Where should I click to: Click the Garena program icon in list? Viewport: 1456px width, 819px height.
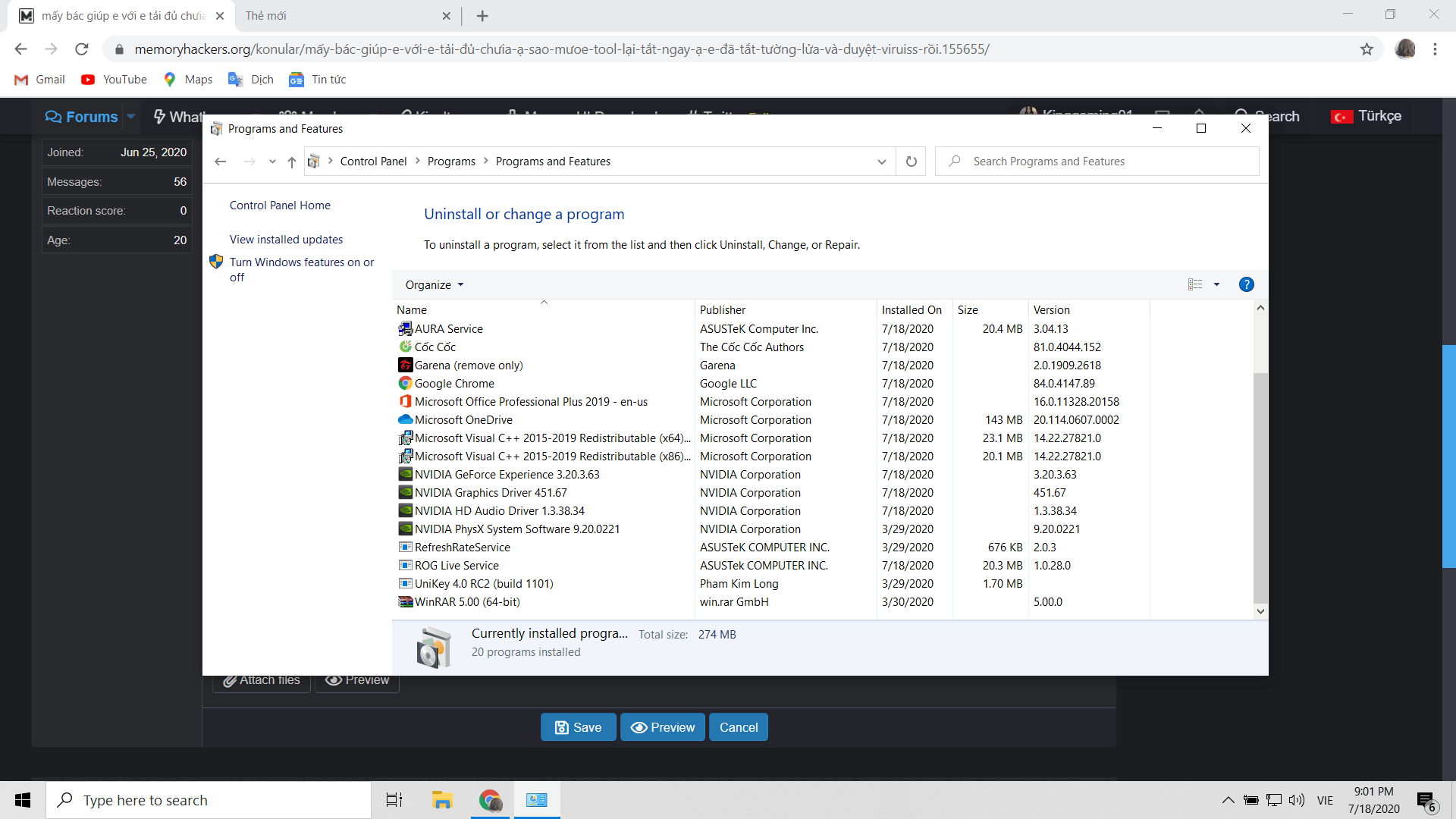[406, 365]
